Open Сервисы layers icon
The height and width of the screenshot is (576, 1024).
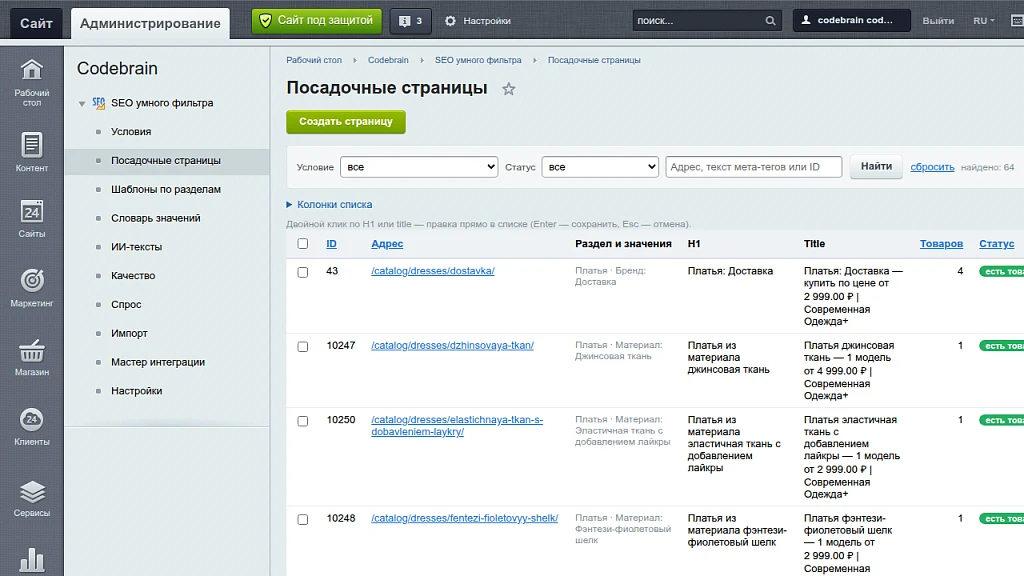click(31, 498)
